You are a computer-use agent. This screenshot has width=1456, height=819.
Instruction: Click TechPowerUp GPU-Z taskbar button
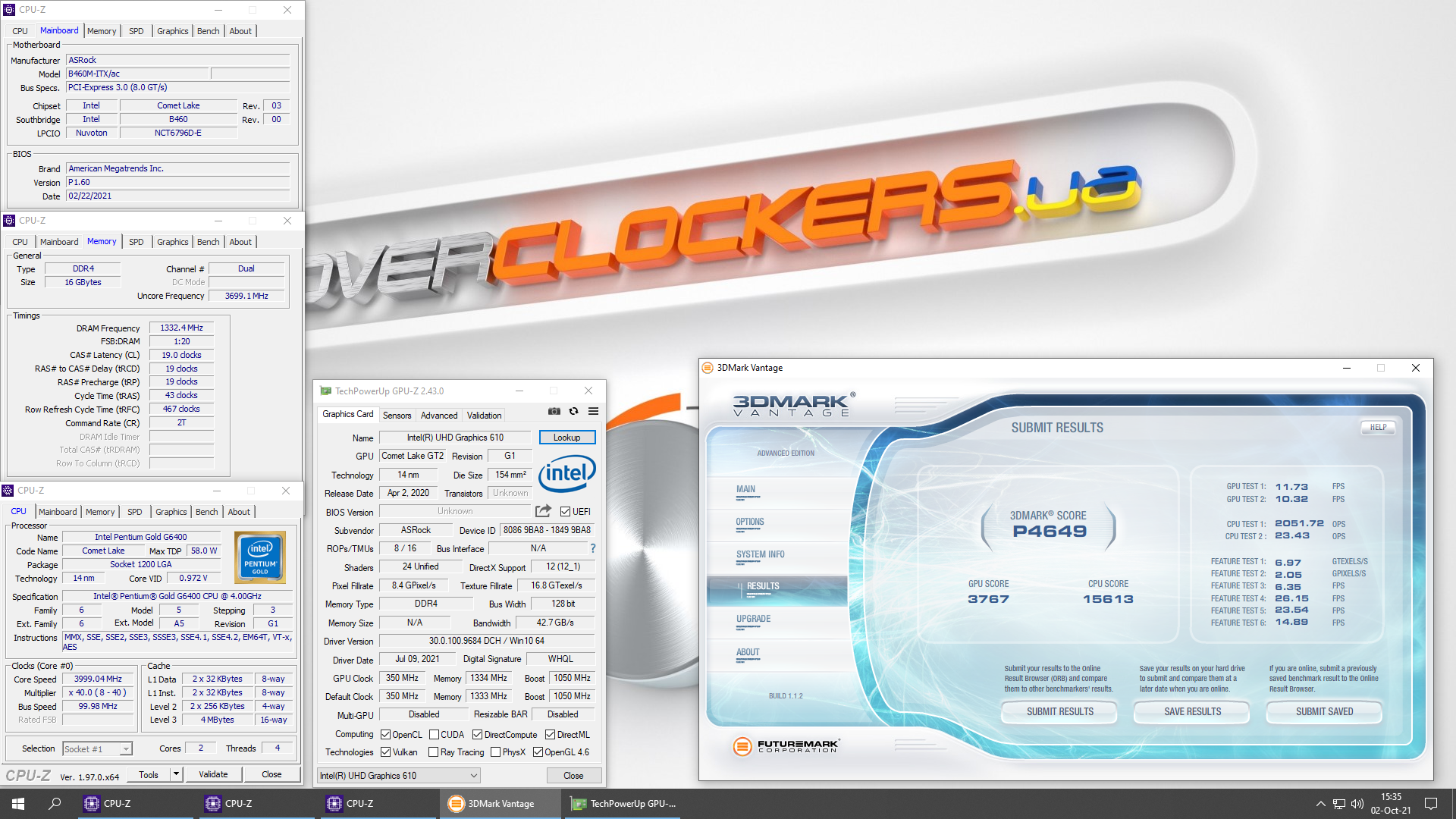[x=623, y=804]
